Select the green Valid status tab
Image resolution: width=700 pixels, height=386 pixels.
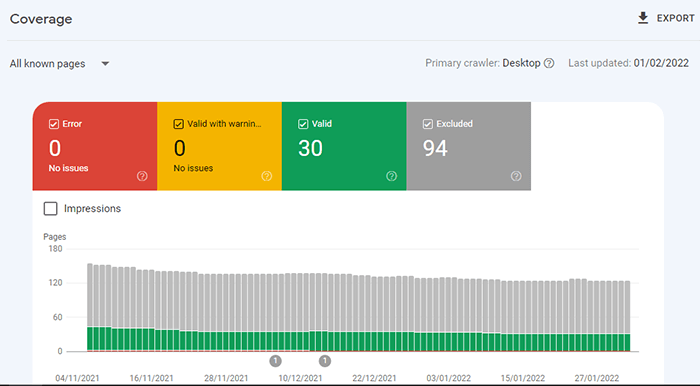[344, 146]
